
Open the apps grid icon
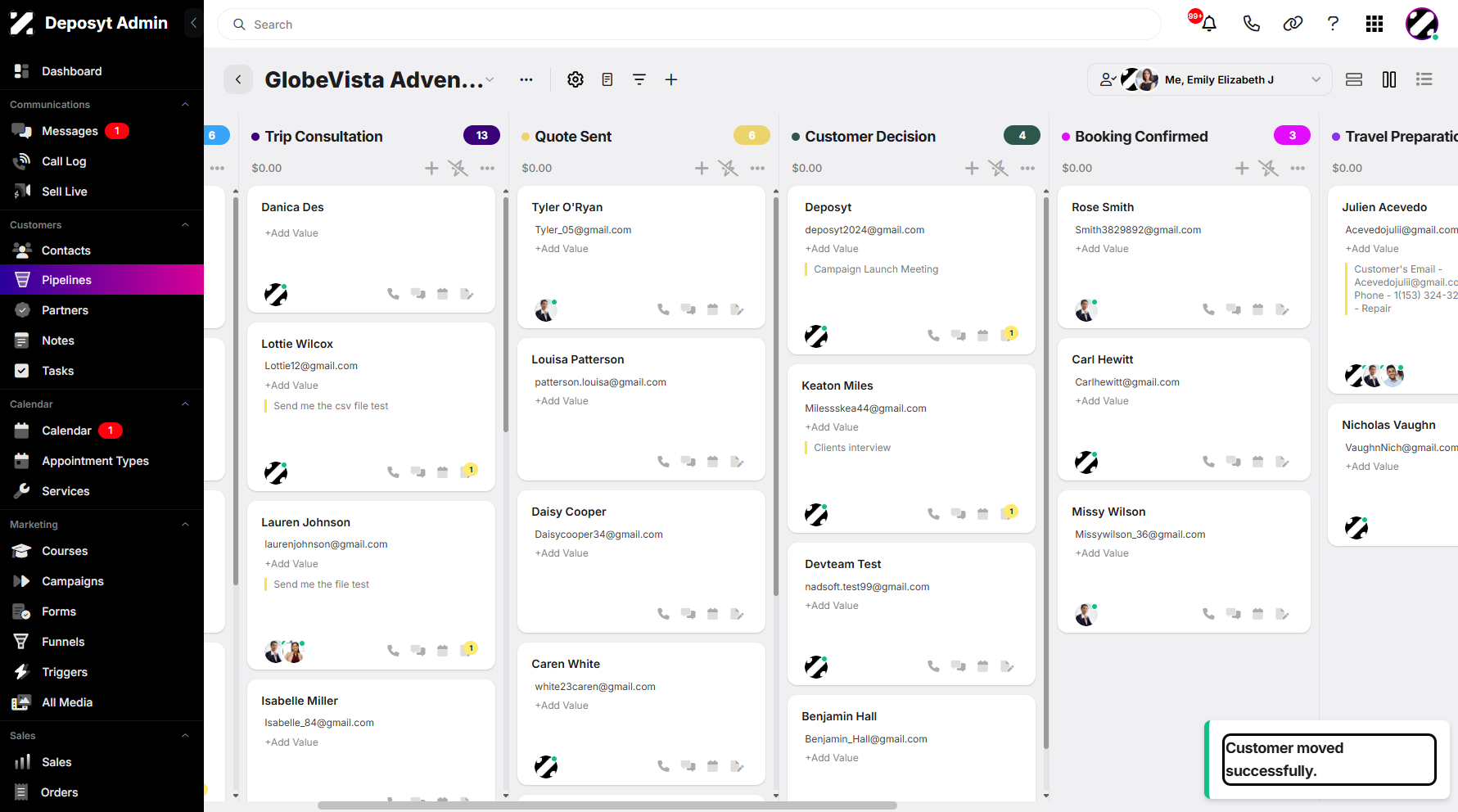(1374, 24)
